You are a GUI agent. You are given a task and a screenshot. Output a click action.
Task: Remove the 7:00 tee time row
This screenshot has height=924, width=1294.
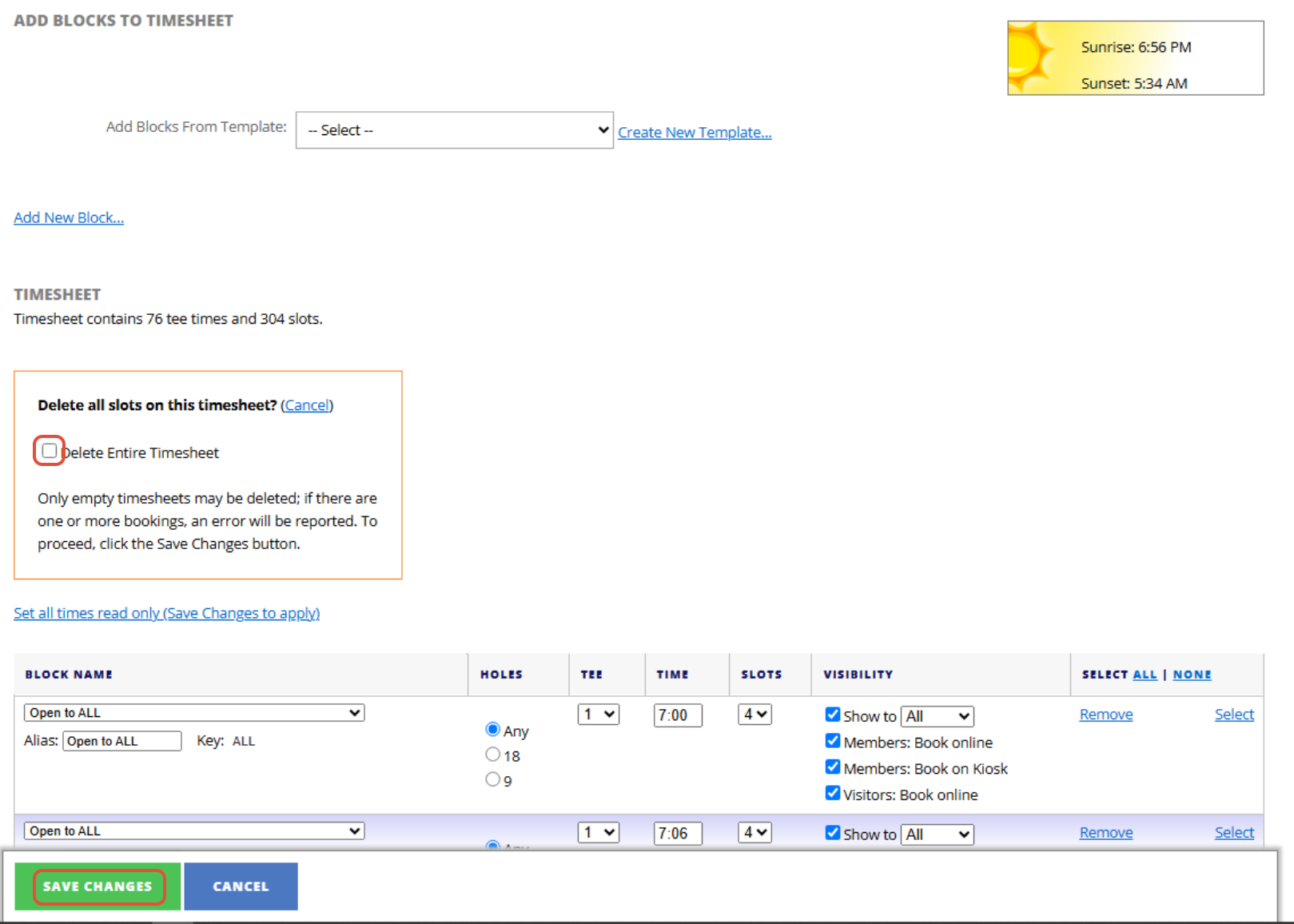(1105, 715)
